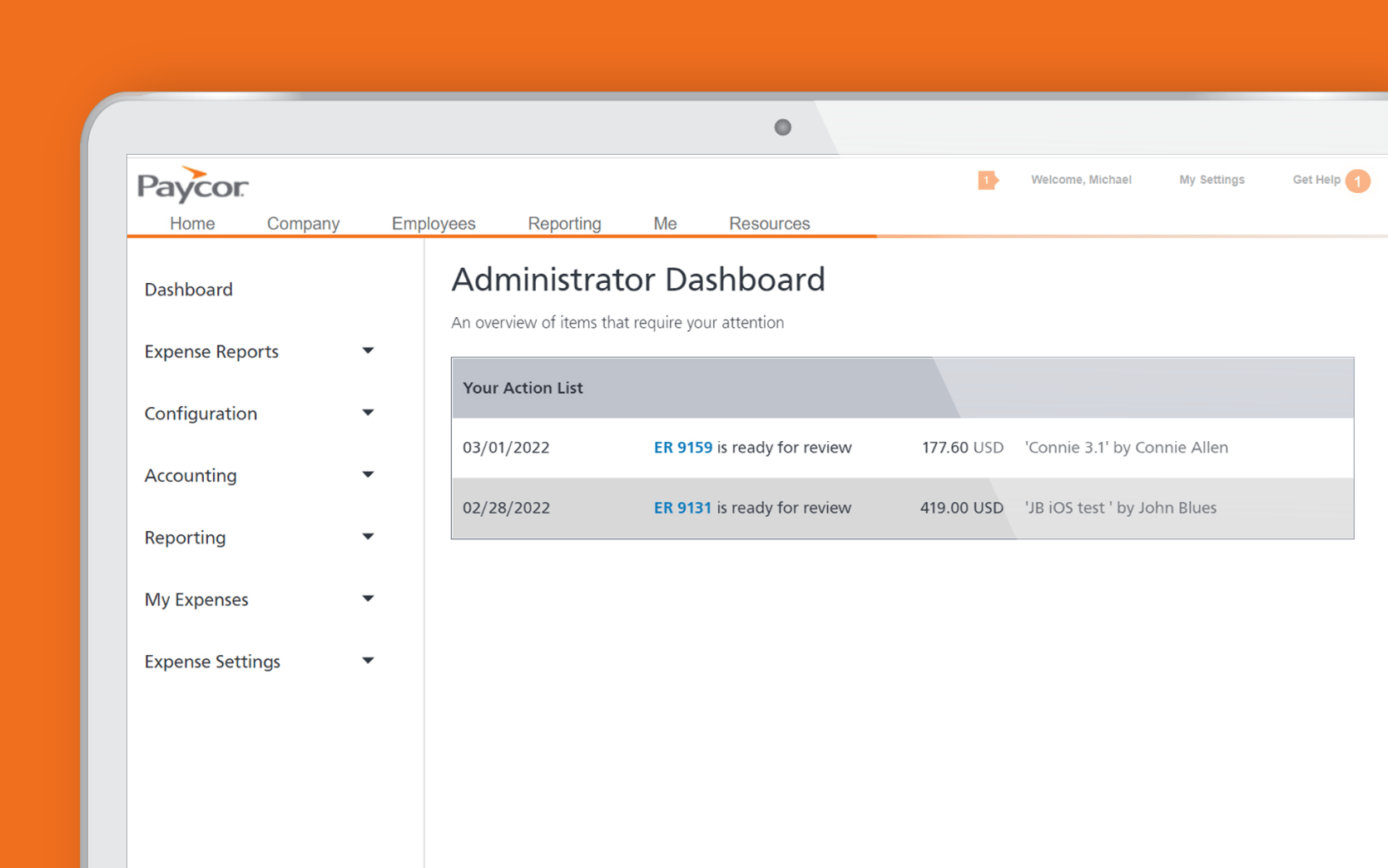Open the Home tab
Viewport: 1388px width, 868px height.
(x=192, y=223)
